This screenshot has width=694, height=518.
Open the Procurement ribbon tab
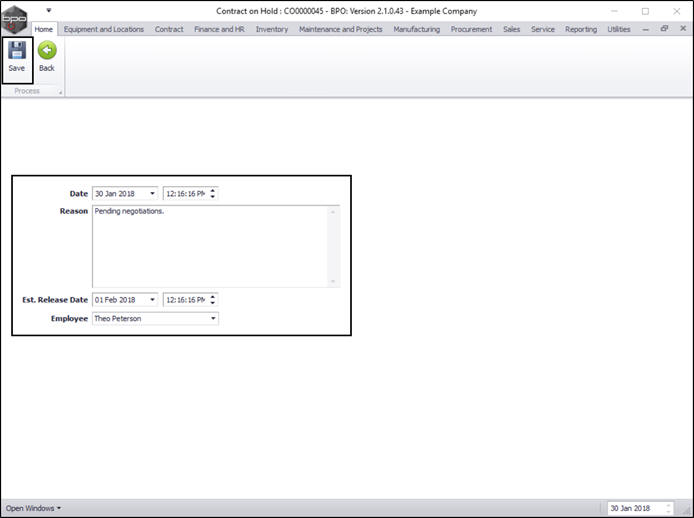coord(471,29)
